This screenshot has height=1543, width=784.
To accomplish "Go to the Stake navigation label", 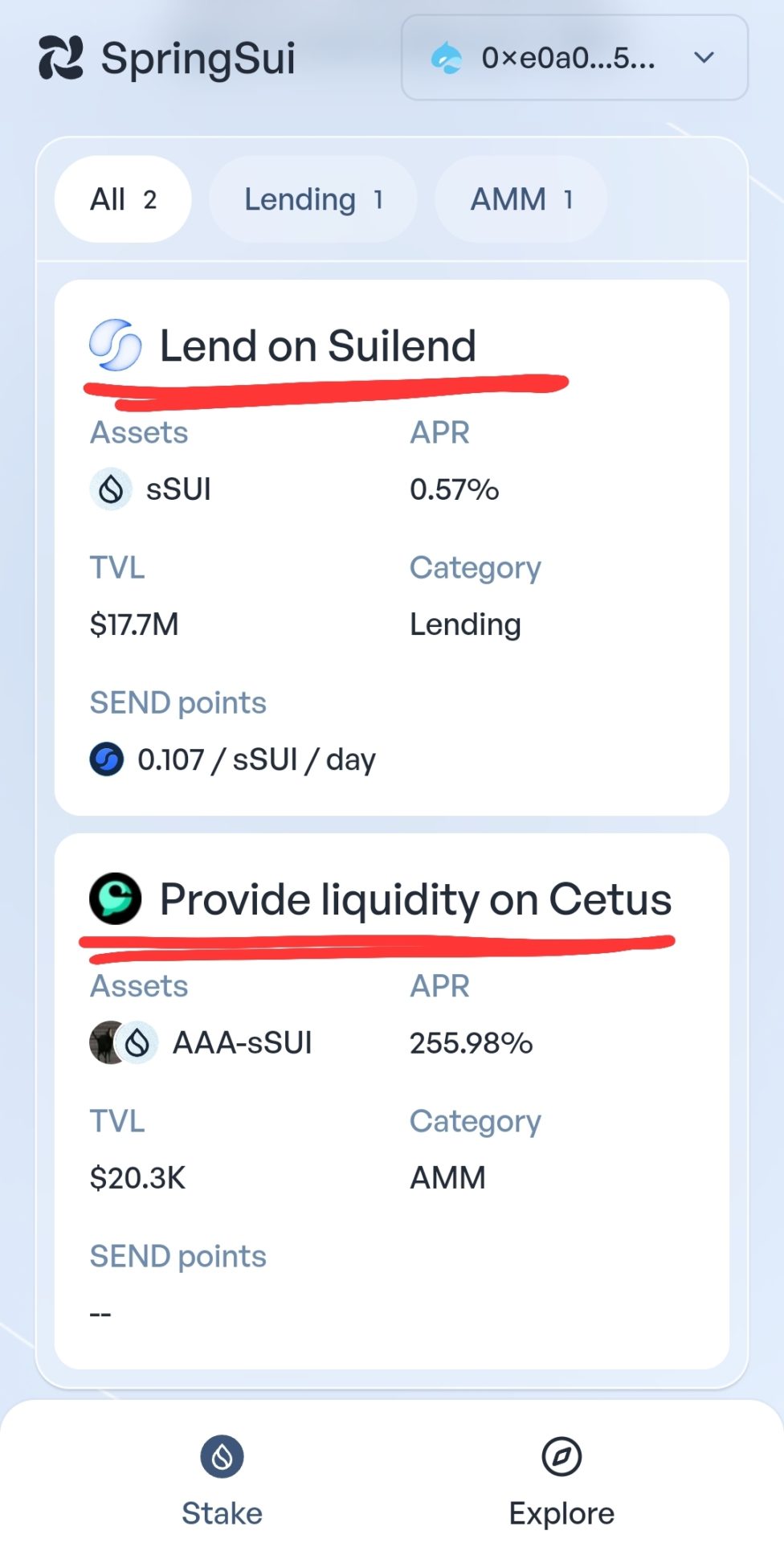I will coord(222,1513).
